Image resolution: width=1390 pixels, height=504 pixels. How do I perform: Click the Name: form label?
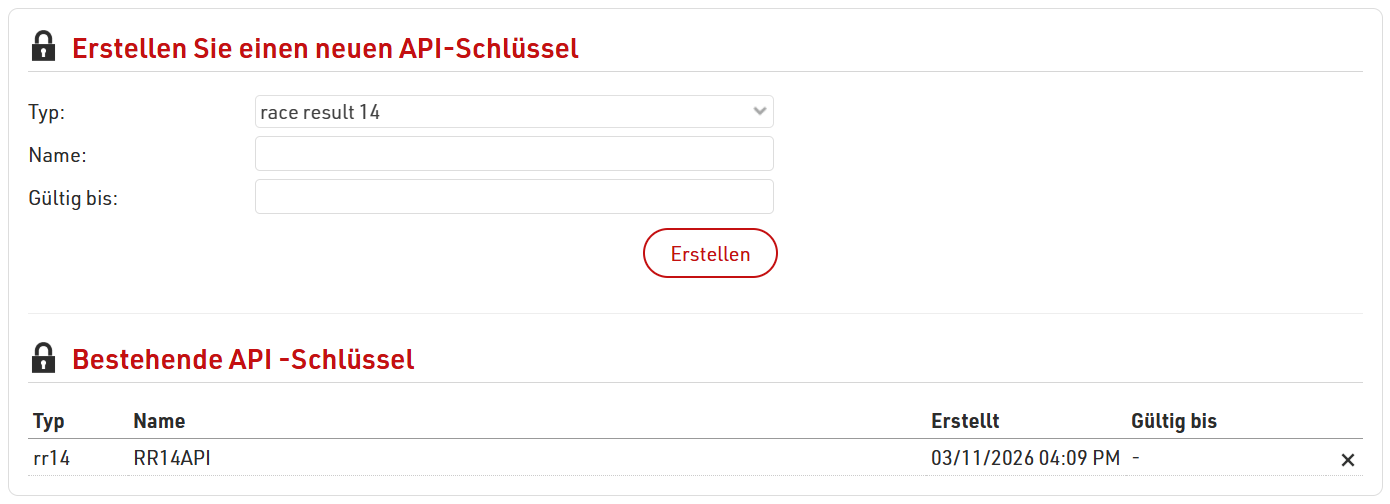pos(58,155)
